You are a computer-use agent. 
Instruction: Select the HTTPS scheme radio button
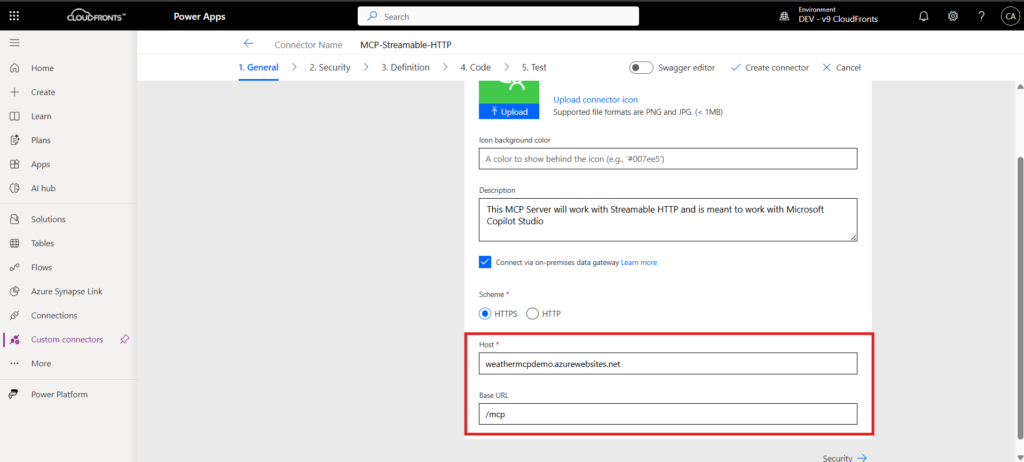click(485, 314)
